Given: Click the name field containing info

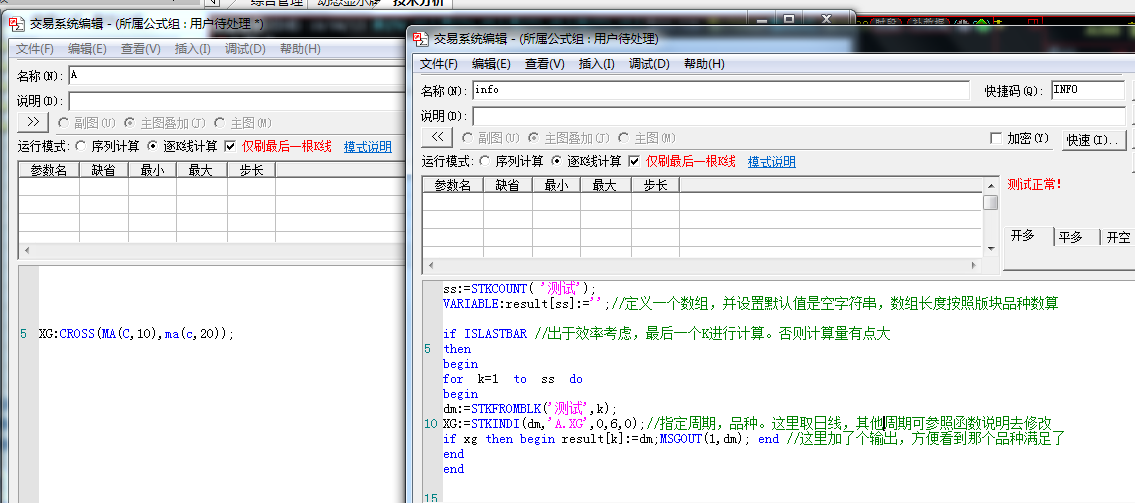Looking at the screenshot, I should tap(720, 90).
